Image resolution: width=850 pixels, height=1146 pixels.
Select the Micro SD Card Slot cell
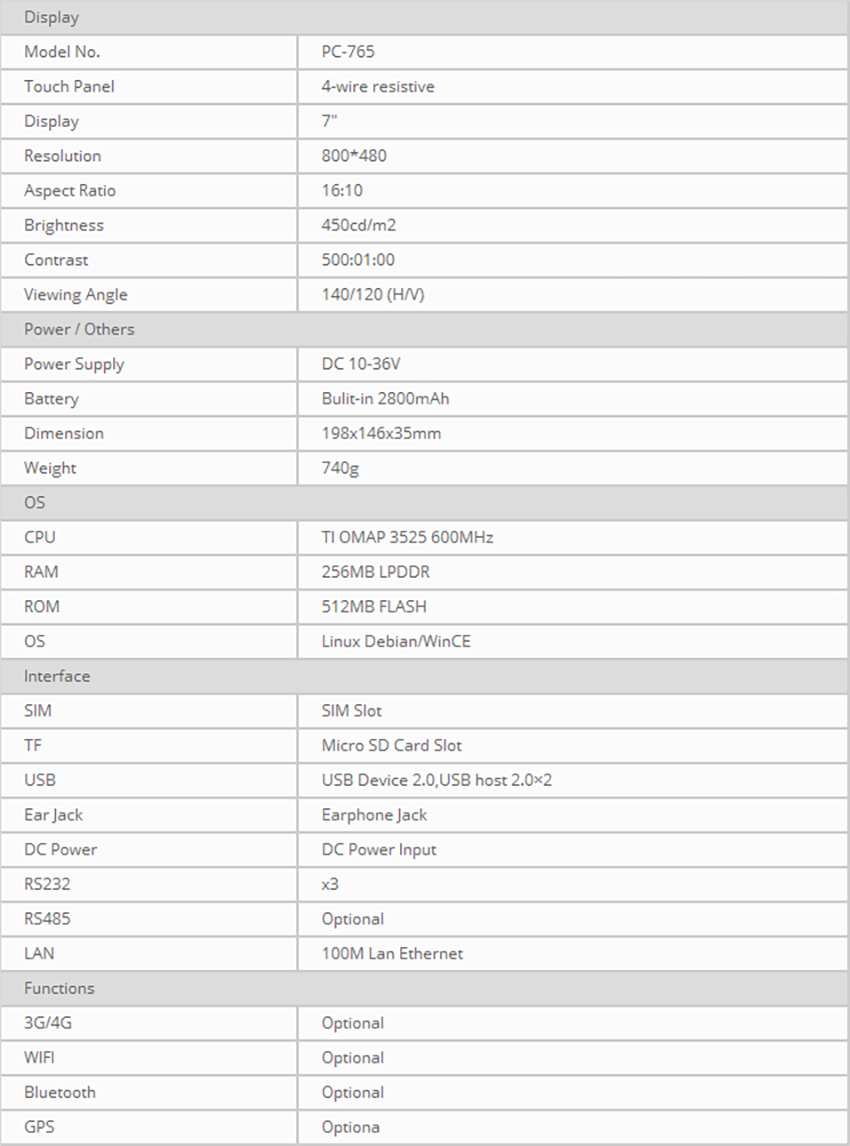392,745
